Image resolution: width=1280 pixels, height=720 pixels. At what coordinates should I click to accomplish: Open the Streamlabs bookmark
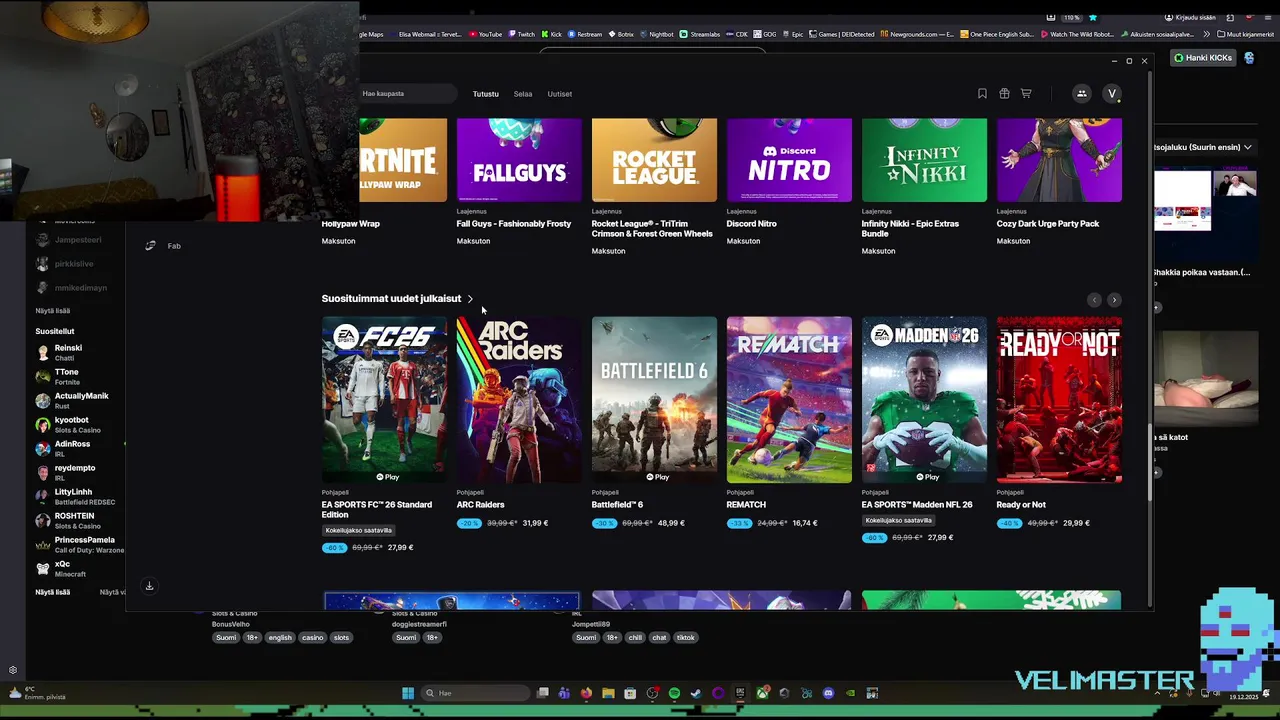(x=700, y=34)
